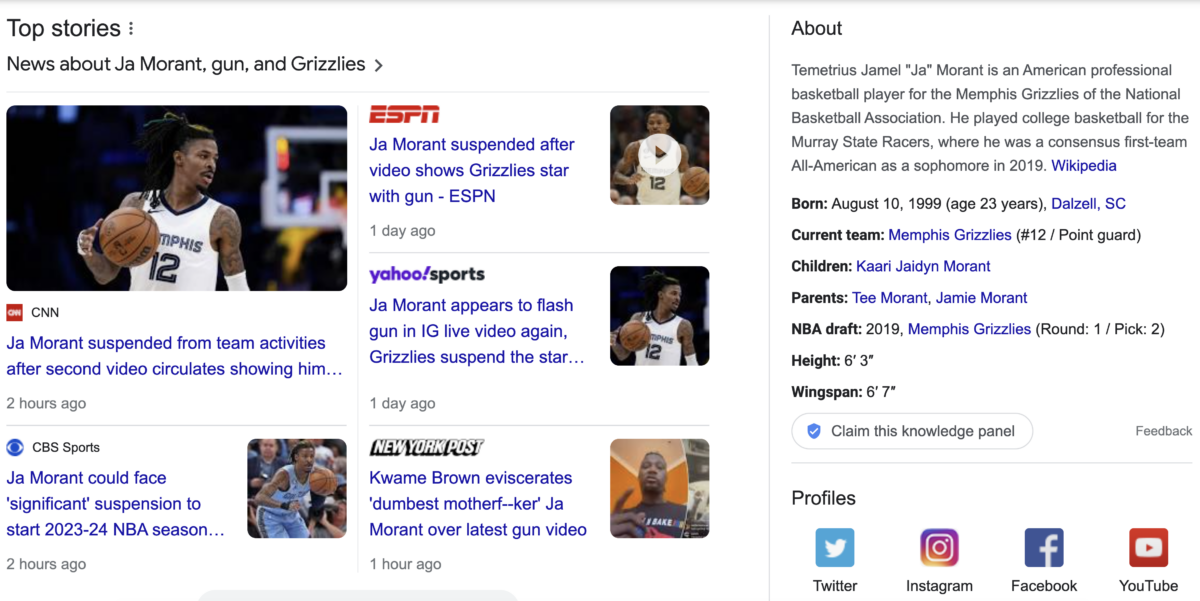Click the 'About' panel heading
Viewport: 1200px width, 601px height.
[x=817, y=29]
